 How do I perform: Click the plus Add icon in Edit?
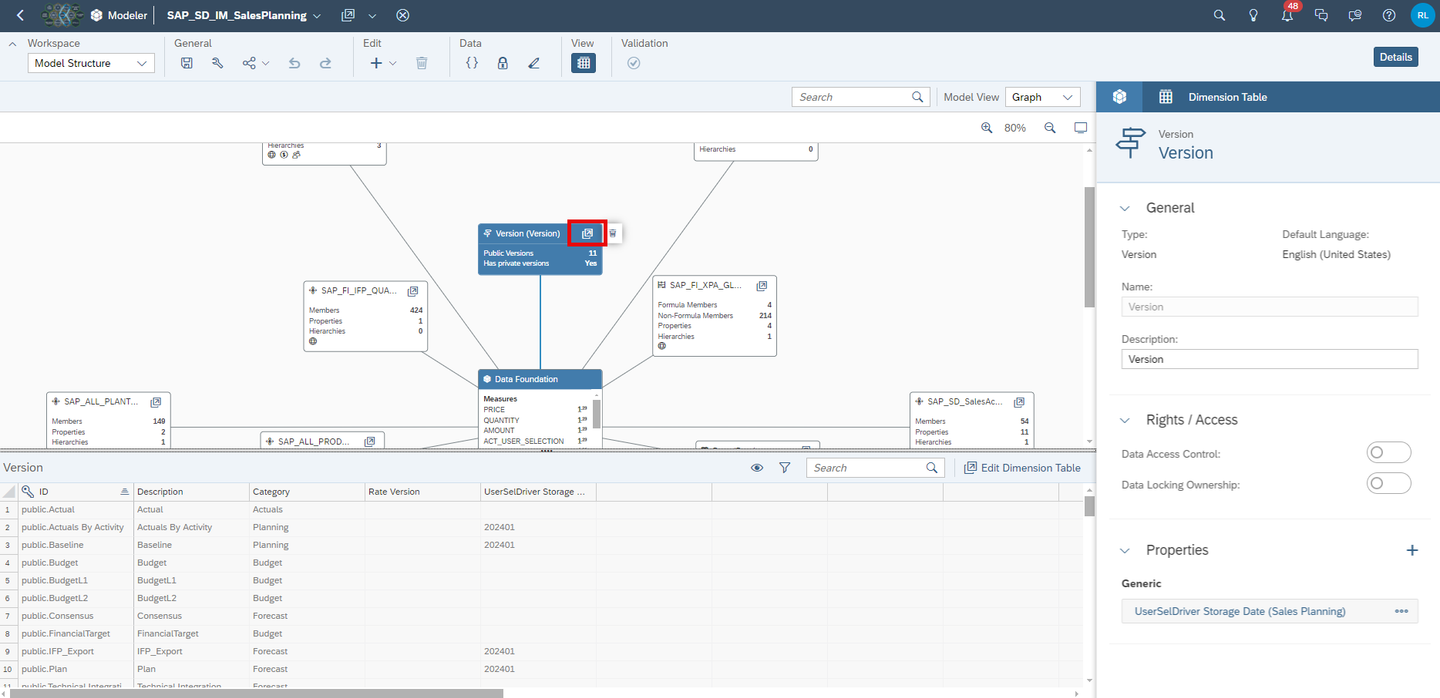(376, 63)
